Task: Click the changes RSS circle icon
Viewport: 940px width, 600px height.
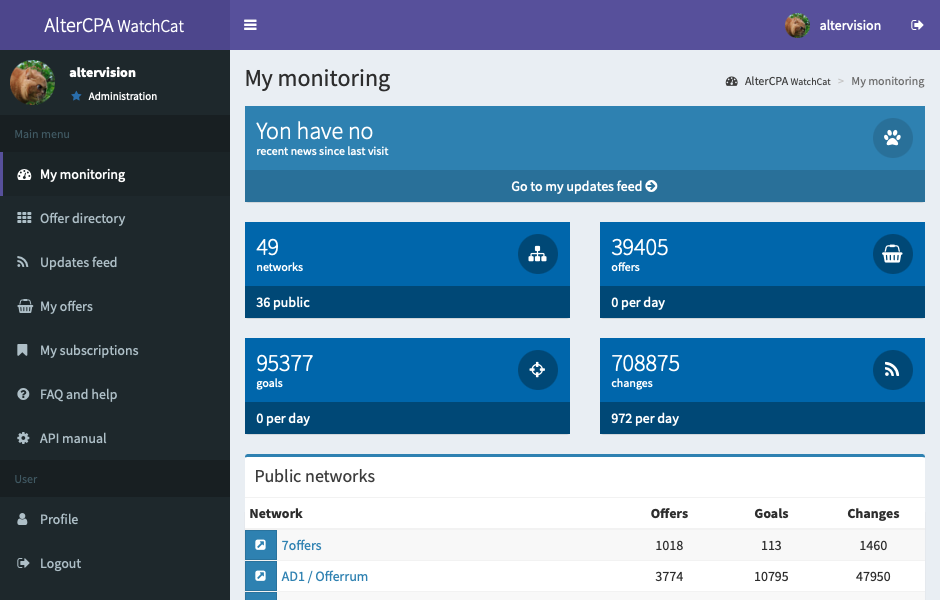Action: pyautogui.click(x=893, y=370)
